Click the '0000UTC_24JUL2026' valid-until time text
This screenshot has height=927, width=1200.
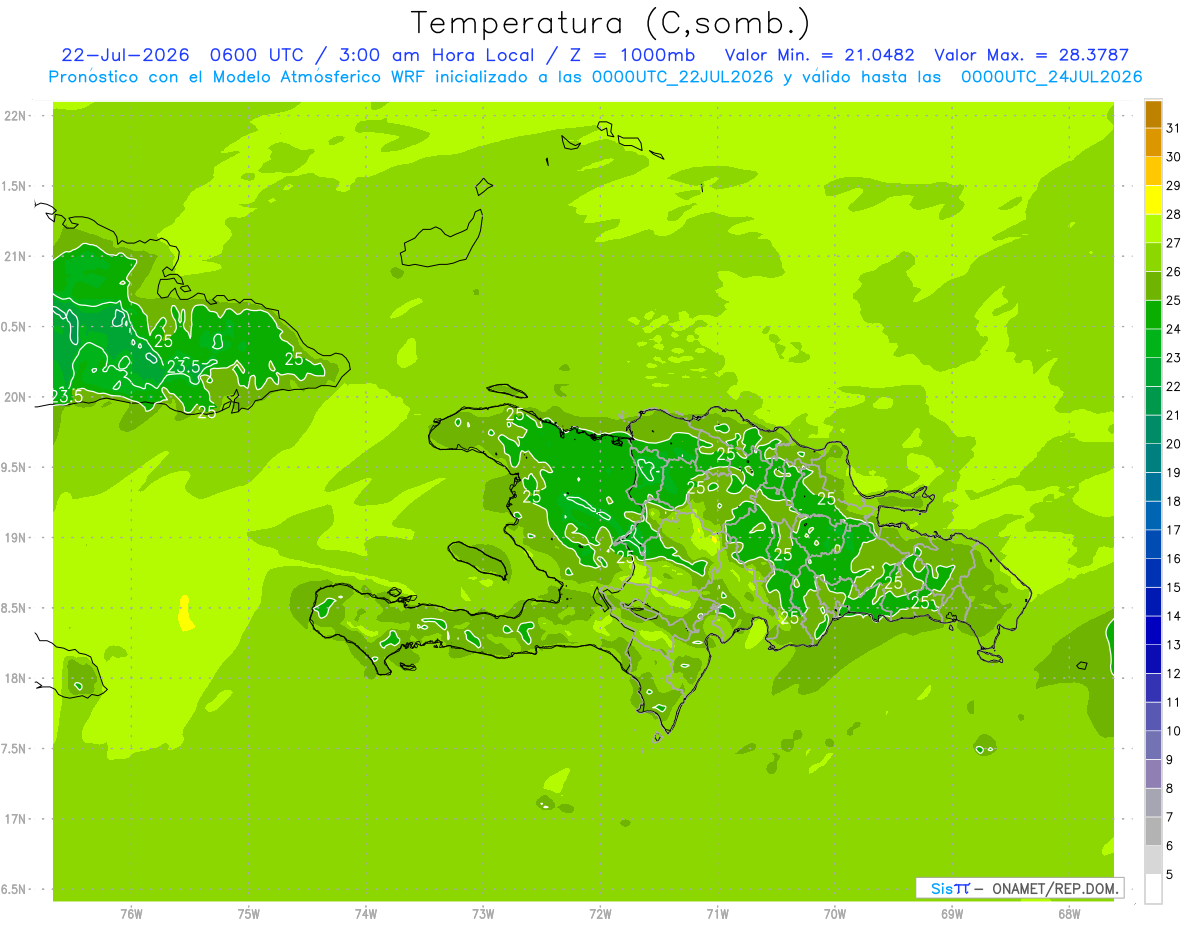coord(1051,76)
